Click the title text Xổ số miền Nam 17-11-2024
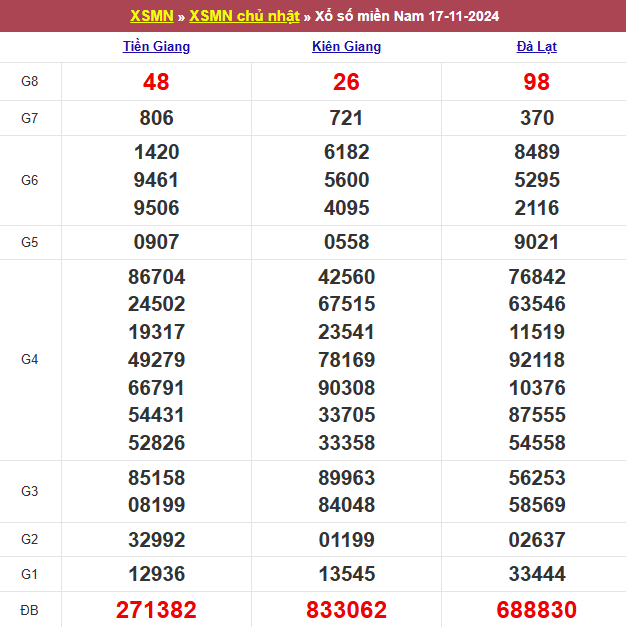626x627 pixels. pos(407,16)
